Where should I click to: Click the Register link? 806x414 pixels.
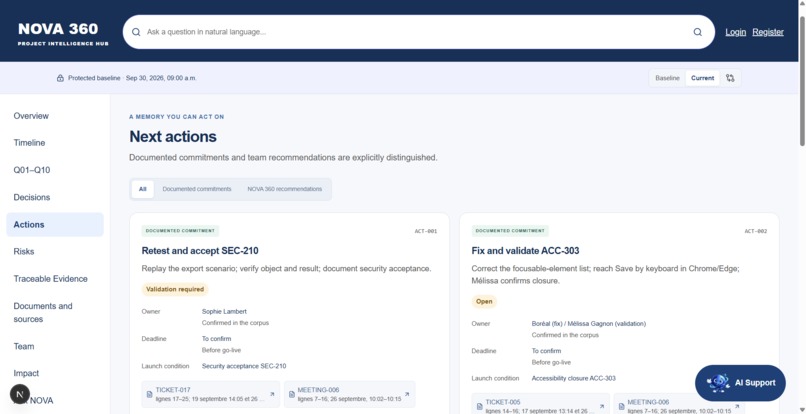[x=768, y=32]
